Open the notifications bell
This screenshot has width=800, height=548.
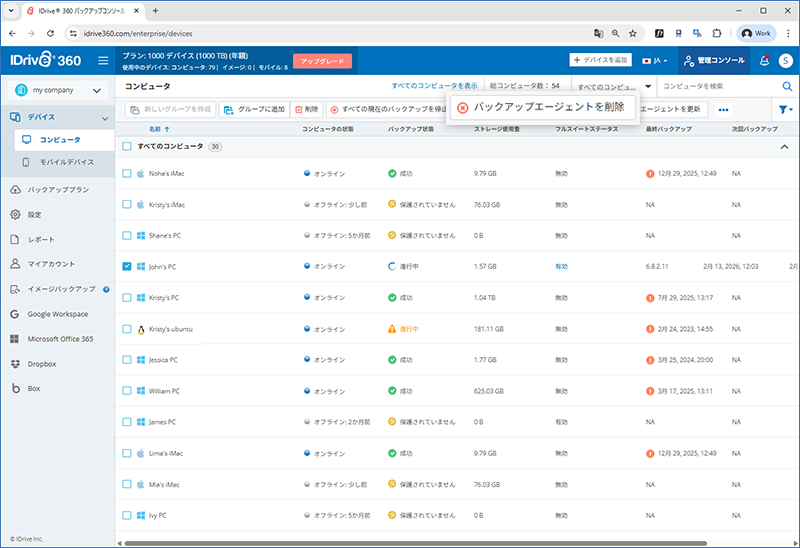764,61
